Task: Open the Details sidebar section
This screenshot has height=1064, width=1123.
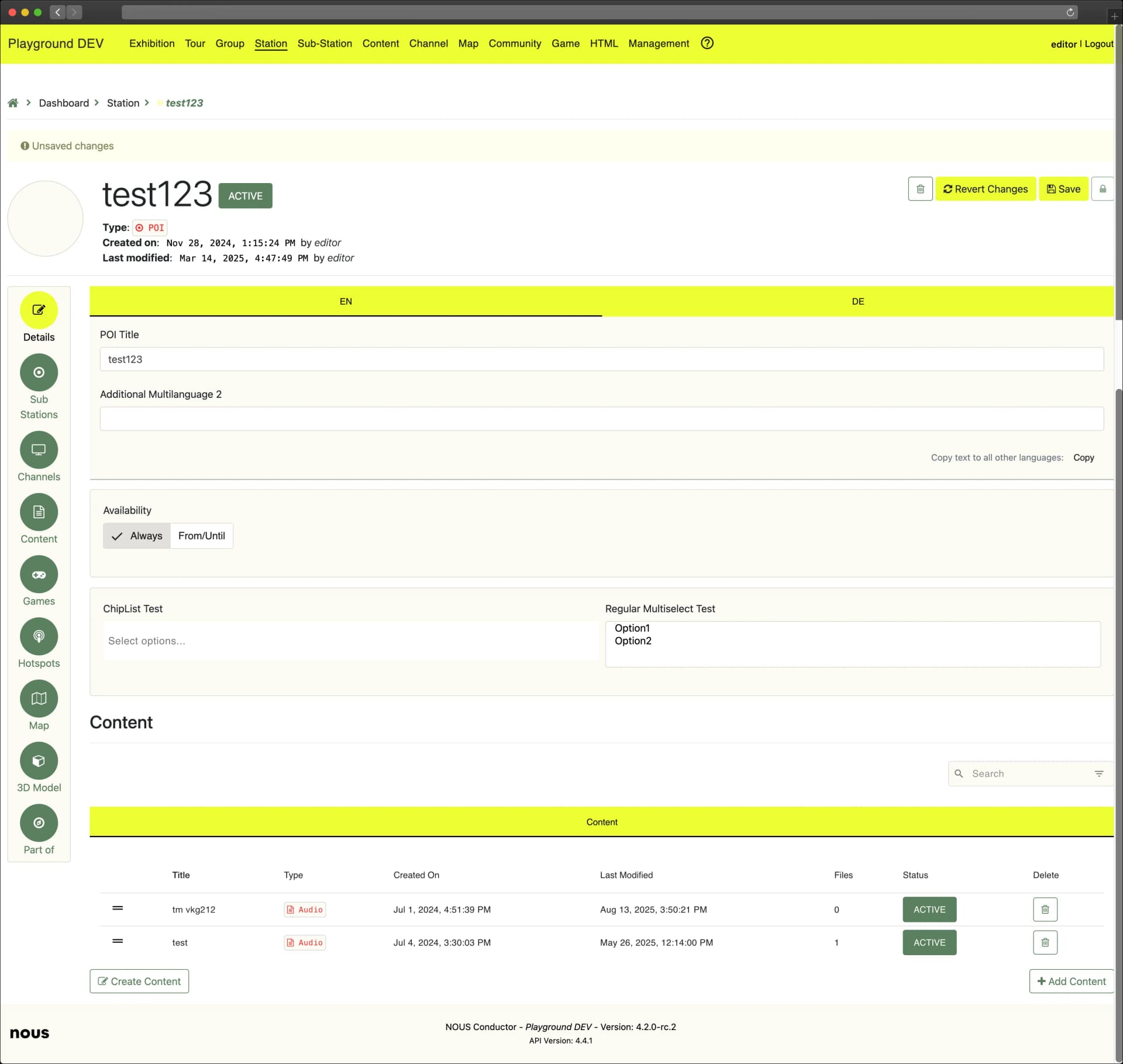Action: pyautogui.click(x=39, y=317)
